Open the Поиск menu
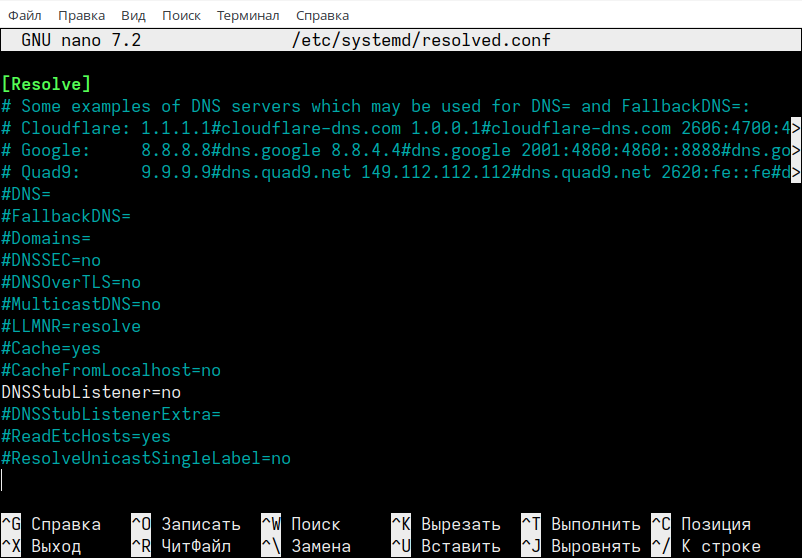 pyautogui.click(x=181, y=16)
